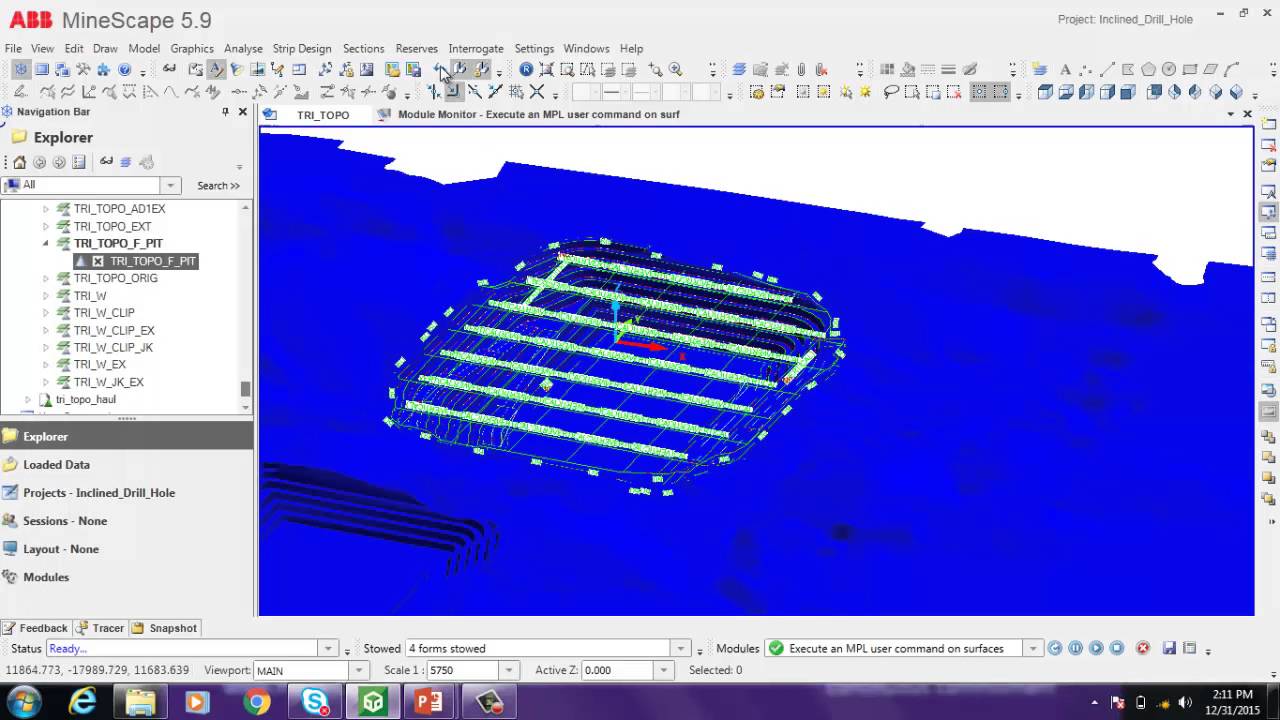The image size is (1280, 720).
Task: Click the zoom-in magnifier toolbar icon
Action: pyautogui.click(x=676, y=70)
